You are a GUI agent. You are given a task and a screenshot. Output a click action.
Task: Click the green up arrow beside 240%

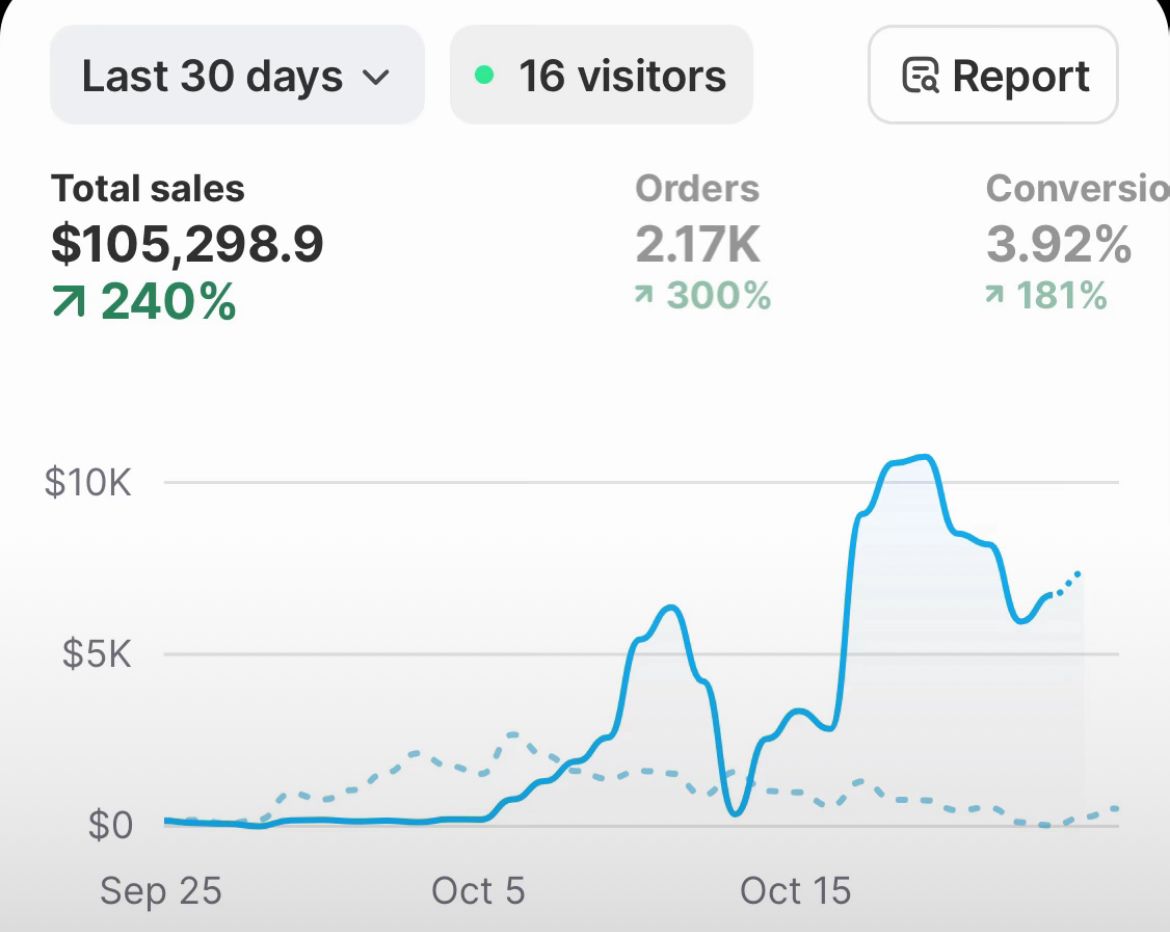tap(69, 303)
